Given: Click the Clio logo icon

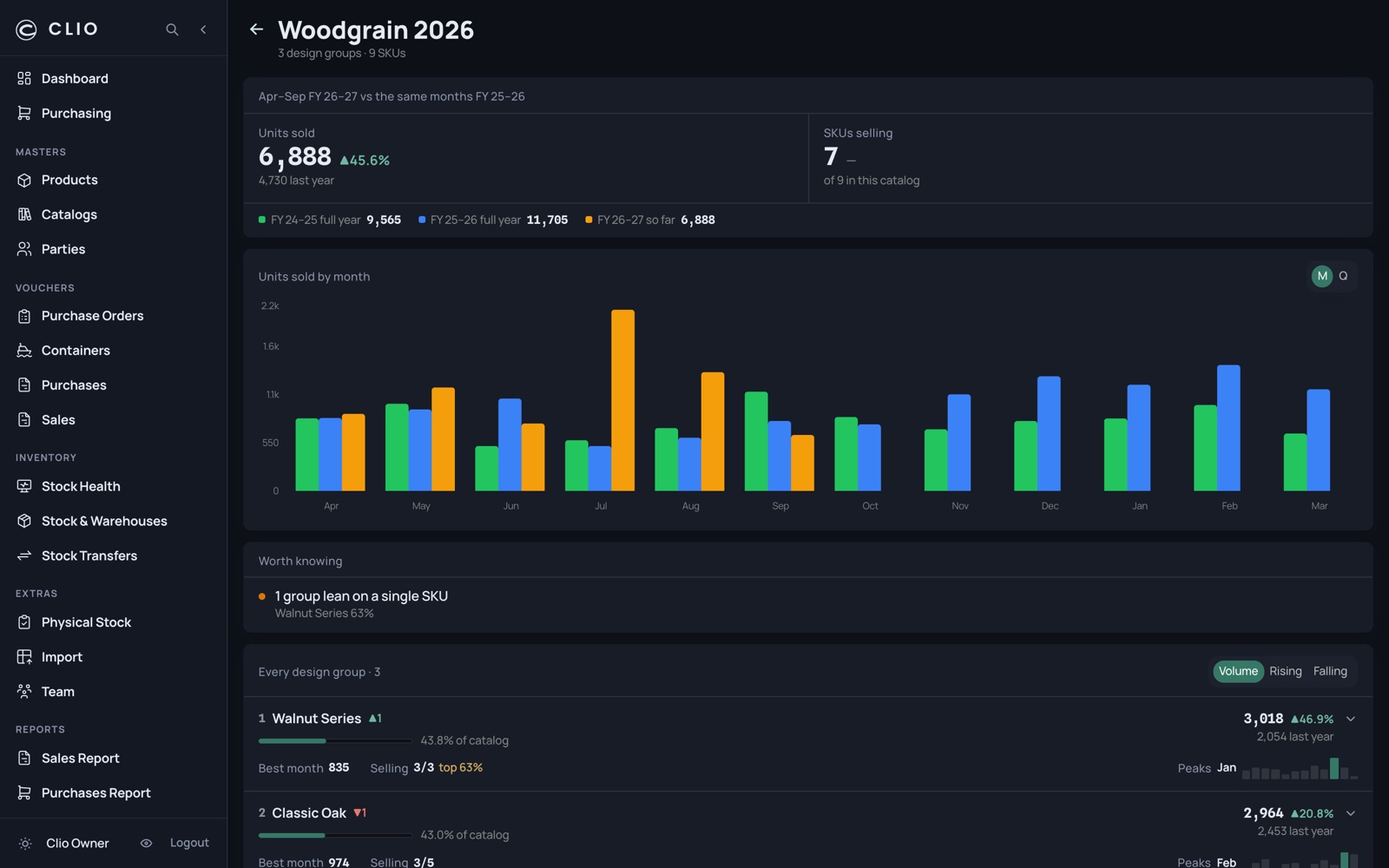Looking at the screenshot, I should [x=26, y=30].
